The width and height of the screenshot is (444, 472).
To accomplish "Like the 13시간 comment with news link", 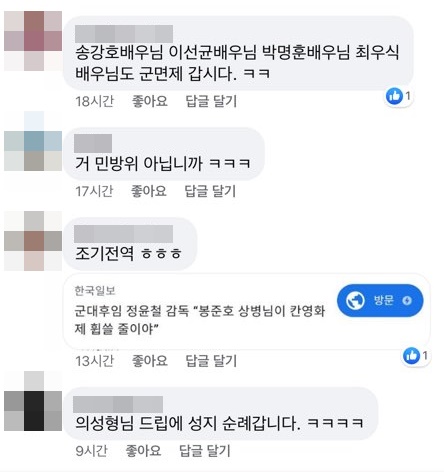I will click(150, 361).
